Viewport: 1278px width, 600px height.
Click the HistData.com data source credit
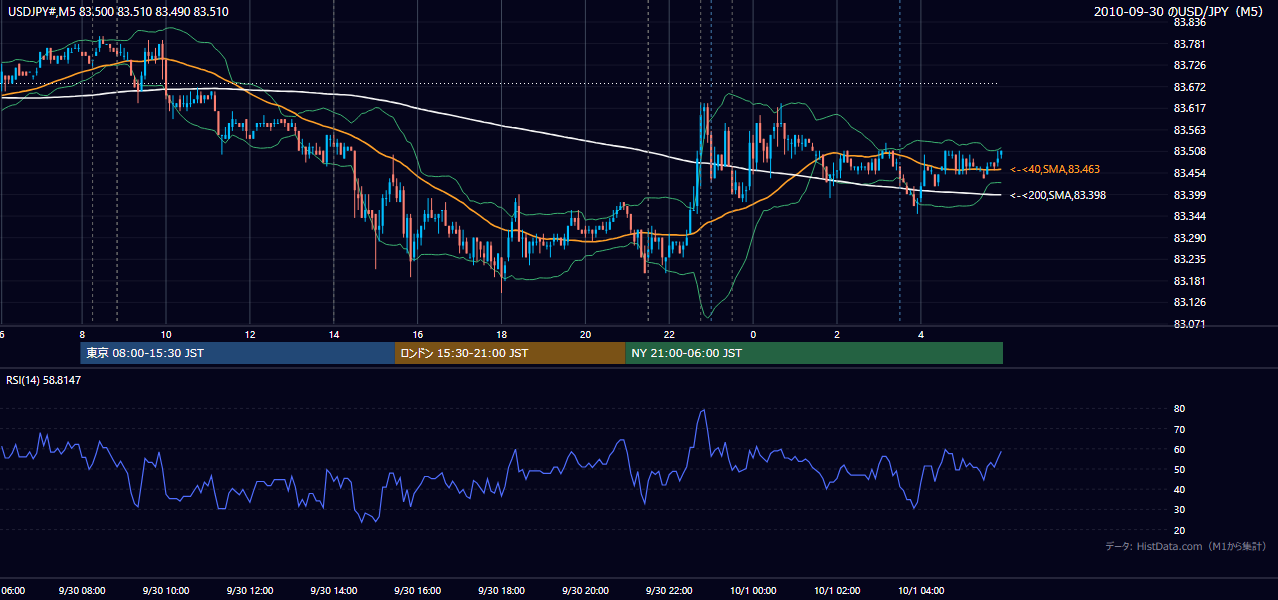[1185, 546]
